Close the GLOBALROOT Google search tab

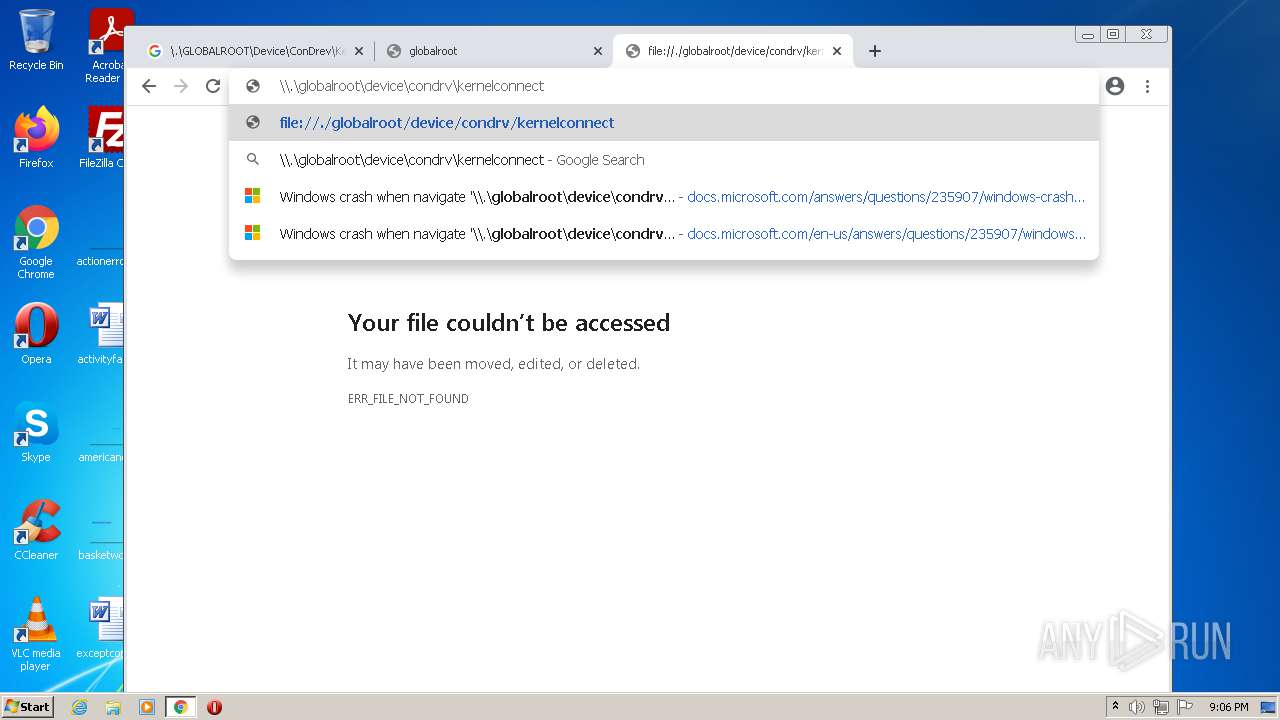359,51
